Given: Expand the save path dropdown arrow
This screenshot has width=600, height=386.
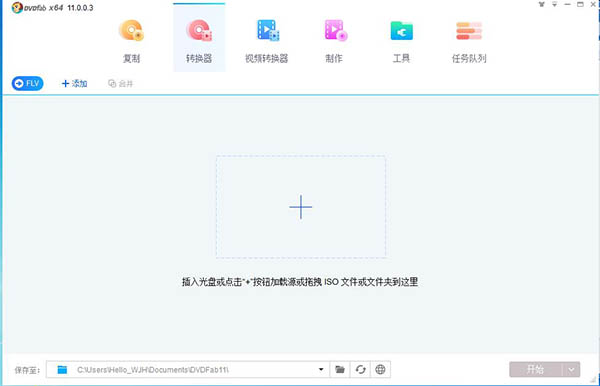Looking at the screenshot, I should click(x=321, y=370).
